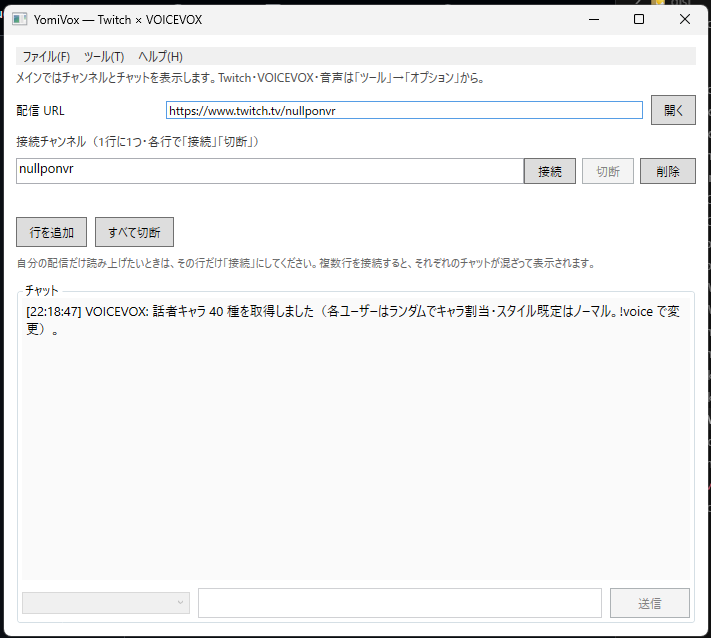Open the ファイル(F) menu

point(46,57)
